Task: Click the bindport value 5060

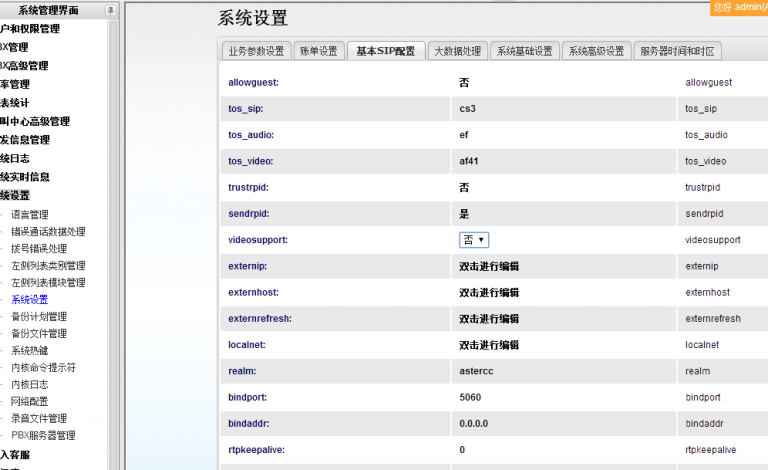Action: pyautogui.click(x=470, y=397)
